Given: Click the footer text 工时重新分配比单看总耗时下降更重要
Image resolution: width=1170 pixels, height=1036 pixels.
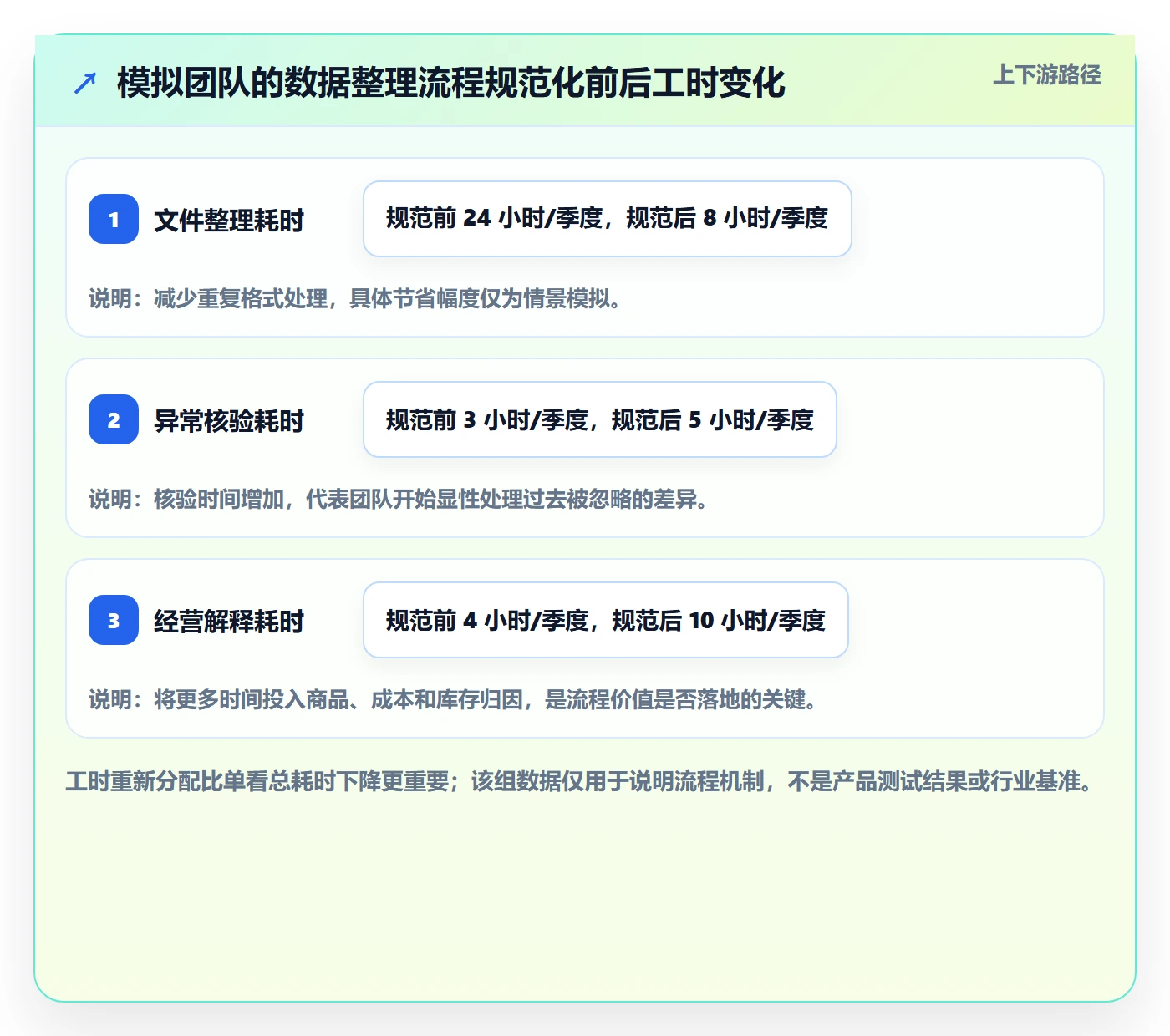Looking at the screenshot, I should 580,781.
